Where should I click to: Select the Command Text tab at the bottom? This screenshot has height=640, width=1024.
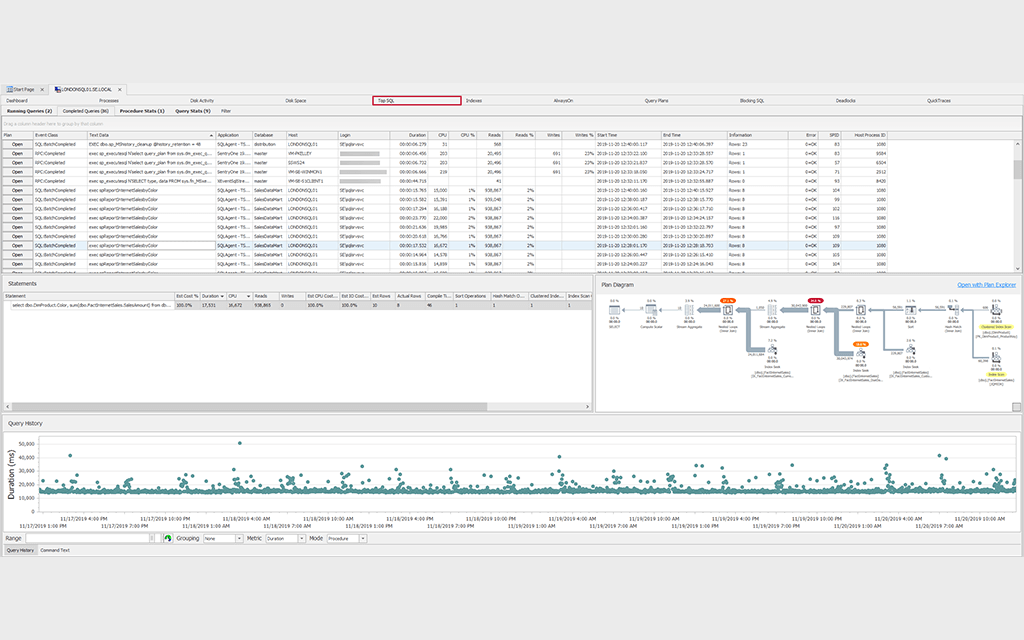[57, 549]
